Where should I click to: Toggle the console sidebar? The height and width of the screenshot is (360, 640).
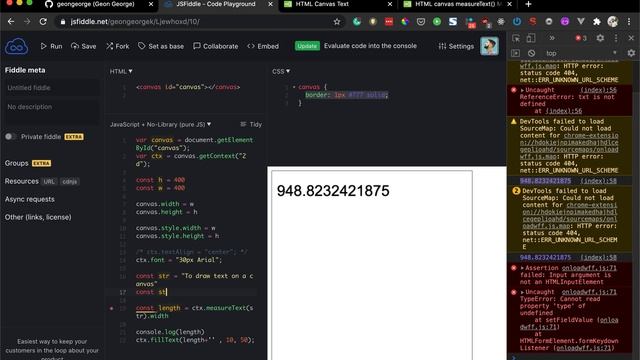coord(516,53)
